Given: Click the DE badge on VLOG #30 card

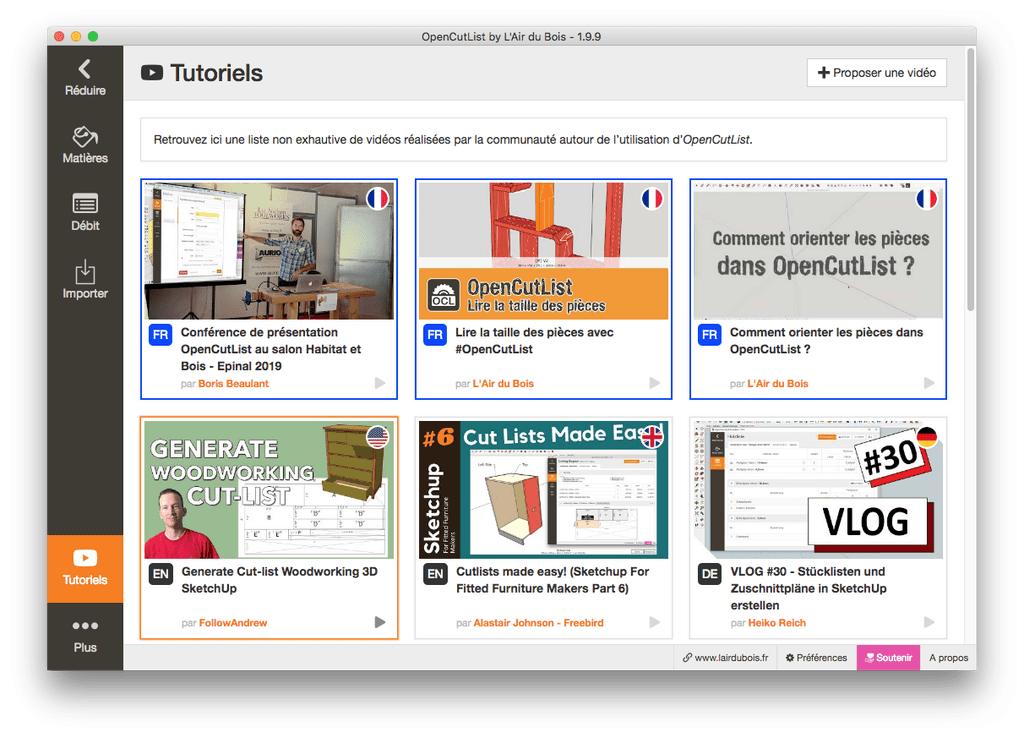Looking at the screenshot, I should pos(709,574).
